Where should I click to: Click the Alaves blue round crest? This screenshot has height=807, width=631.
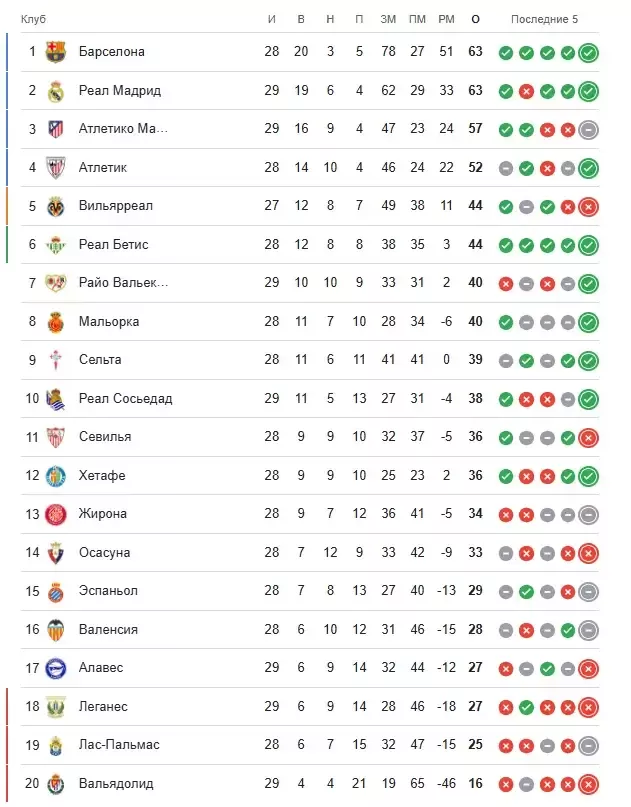[x=56, y=669]
